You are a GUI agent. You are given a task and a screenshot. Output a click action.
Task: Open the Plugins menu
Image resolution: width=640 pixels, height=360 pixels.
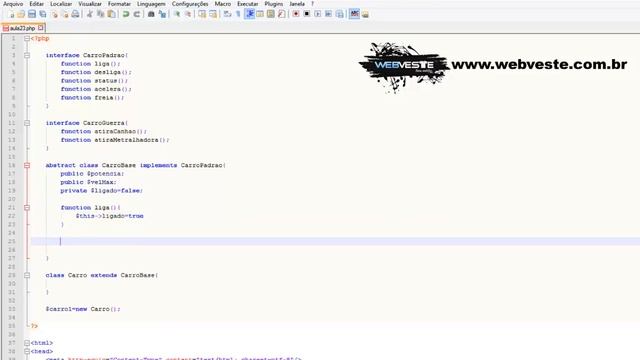(273, 4)
